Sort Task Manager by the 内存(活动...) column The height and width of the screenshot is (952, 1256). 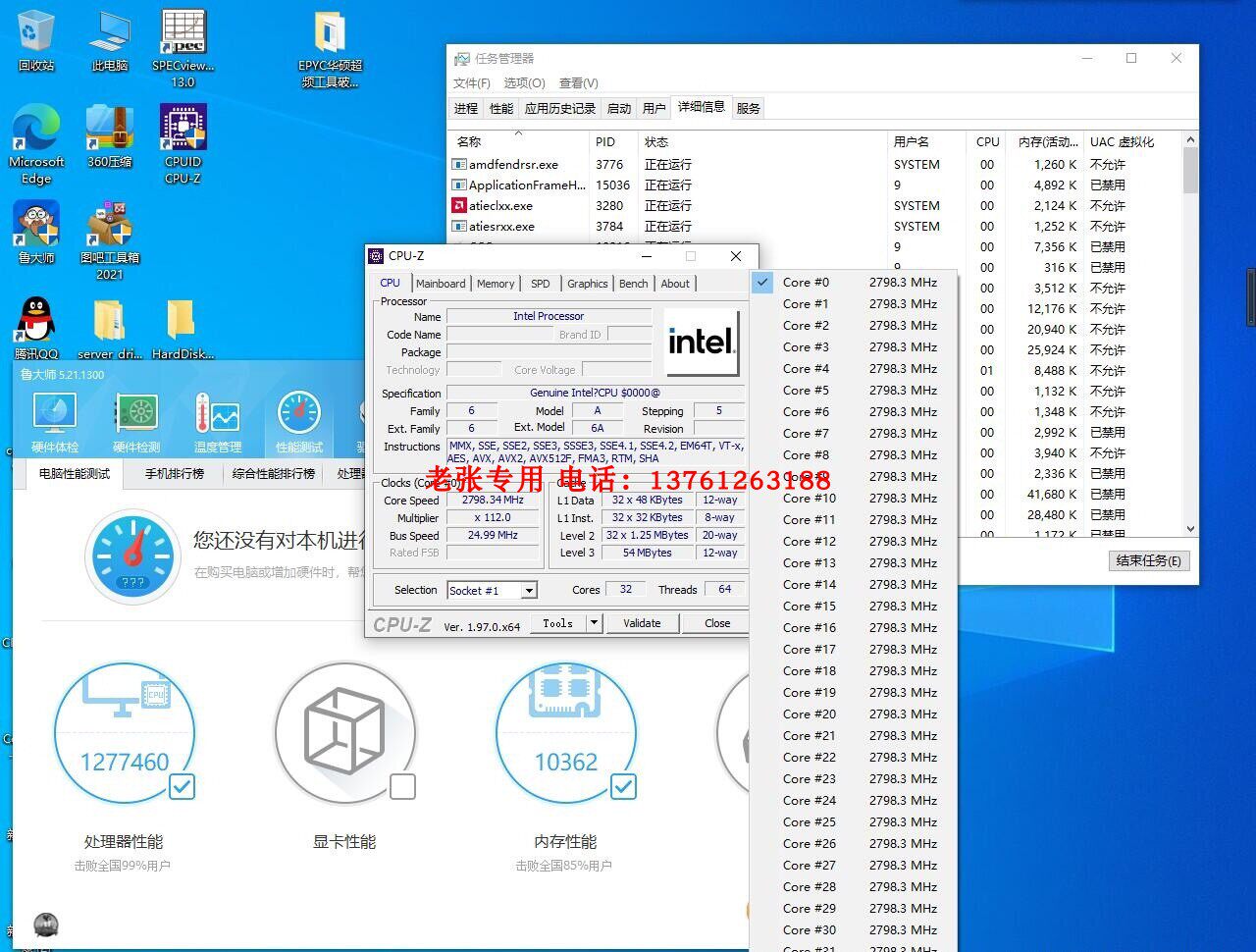click(x=1046, y=142)
